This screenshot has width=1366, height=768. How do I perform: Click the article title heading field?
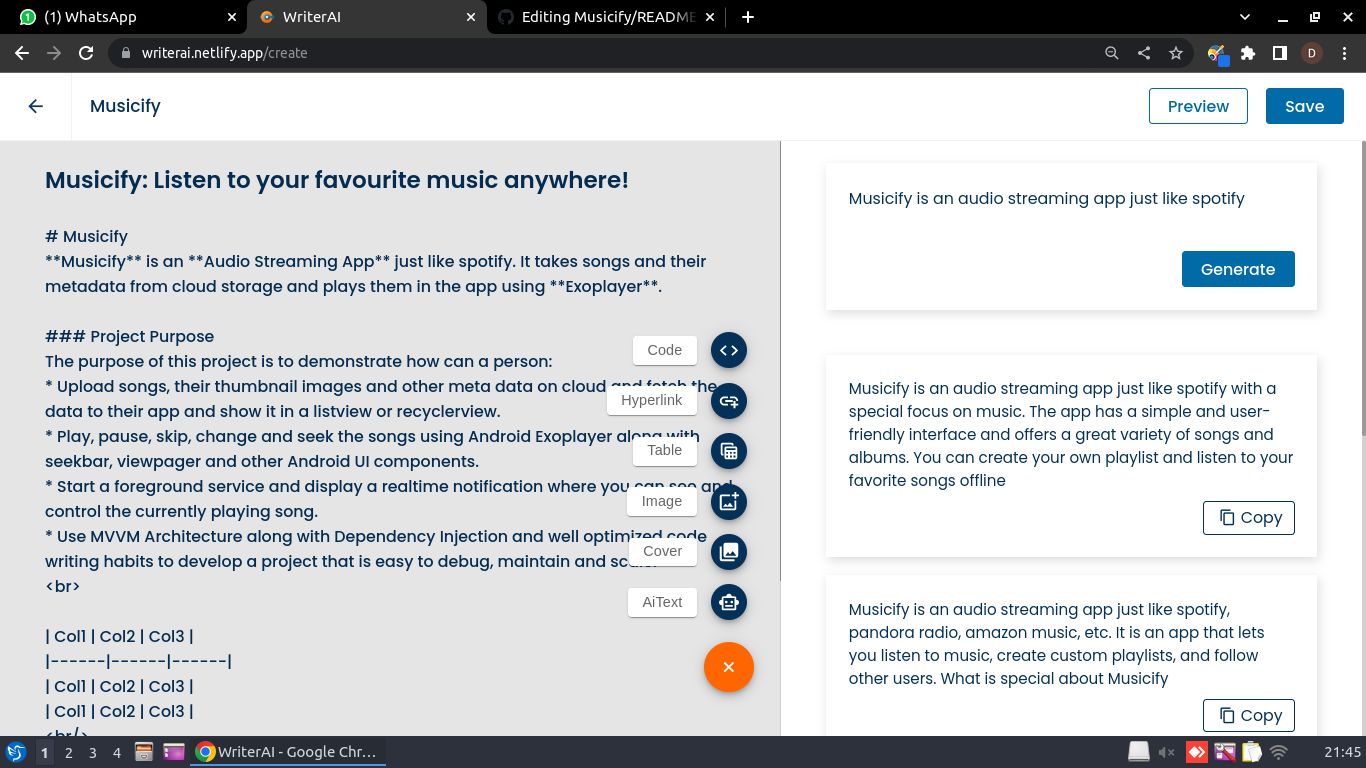pos(337,180)
